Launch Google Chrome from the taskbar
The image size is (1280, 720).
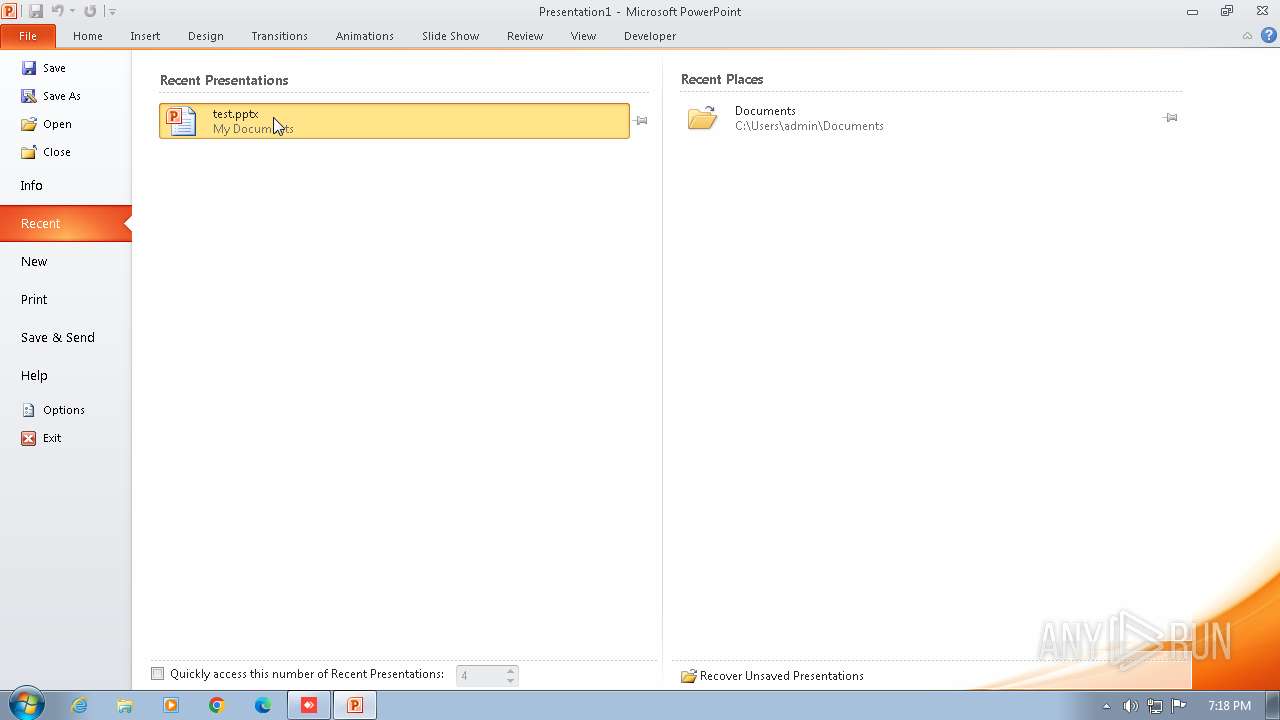click(217, 705)
